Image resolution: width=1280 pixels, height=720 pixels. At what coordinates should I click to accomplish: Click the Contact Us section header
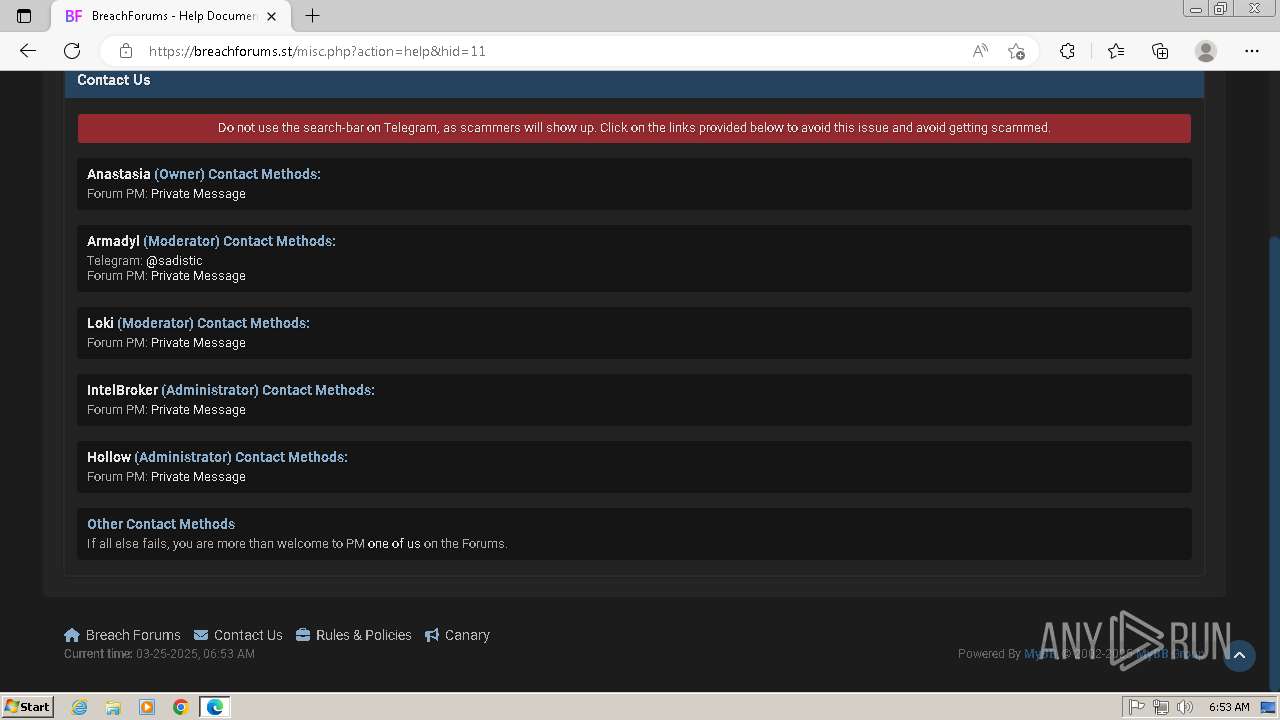(634, 81)
